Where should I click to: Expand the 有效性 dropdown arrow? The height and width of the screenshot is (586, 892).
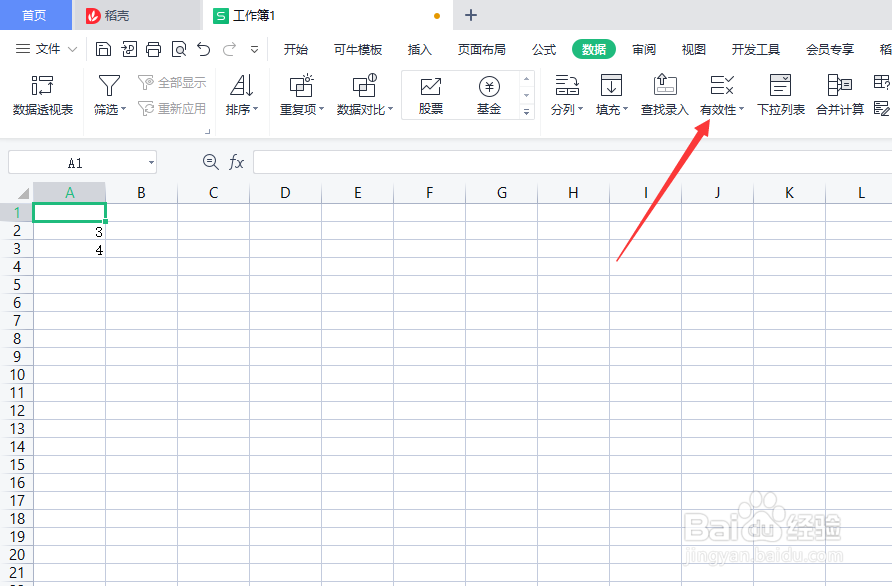coord(741,109)
